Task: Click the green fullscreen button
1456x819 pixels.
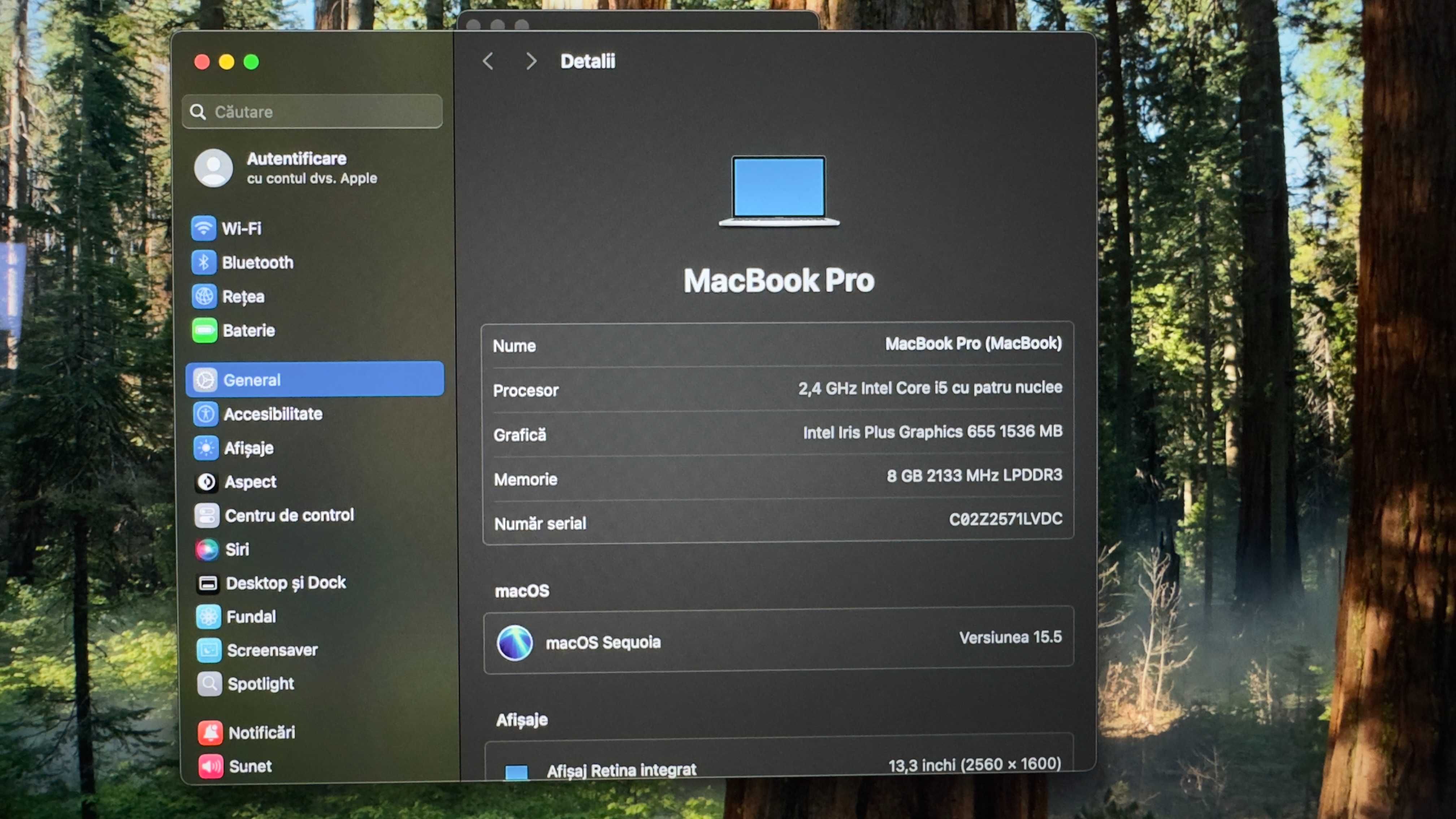Action: tap(252, 62)
